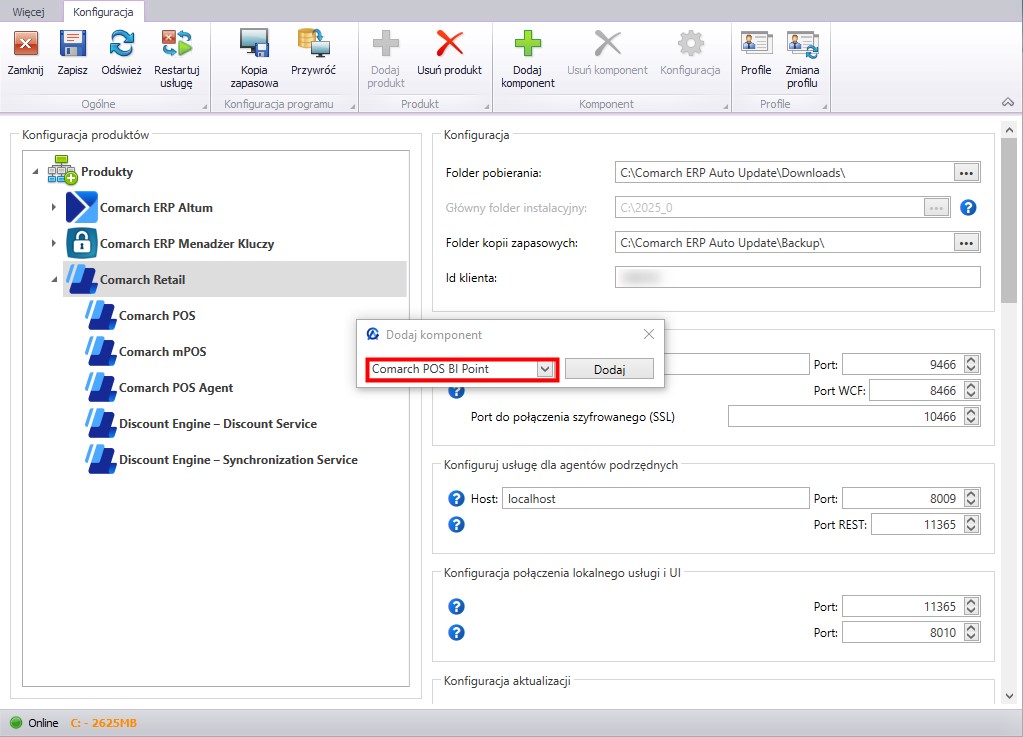The height and width of the screenshot is (737, 1023).
Task: Click the Zapisz save icon
Action: [x=72, y=44]
